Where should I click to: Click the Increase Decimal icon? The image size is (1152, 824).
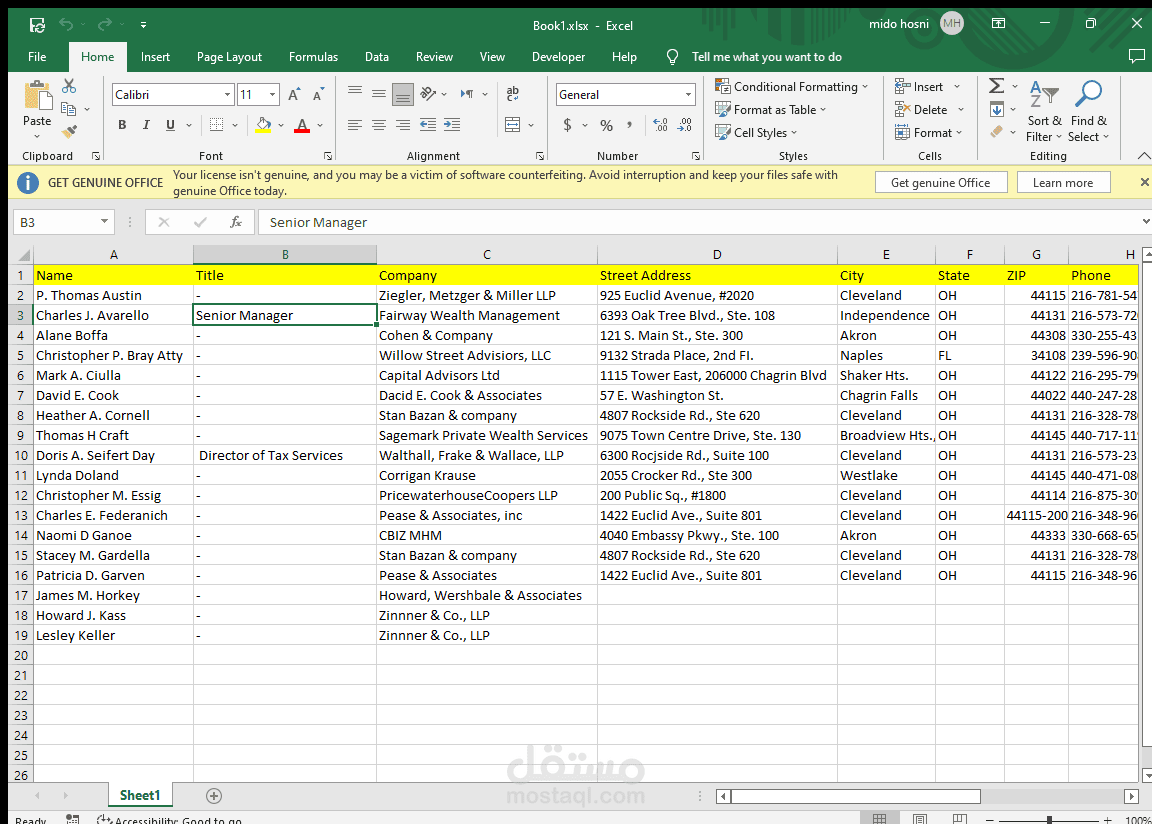pyautogui.click(x=660, y=126)
